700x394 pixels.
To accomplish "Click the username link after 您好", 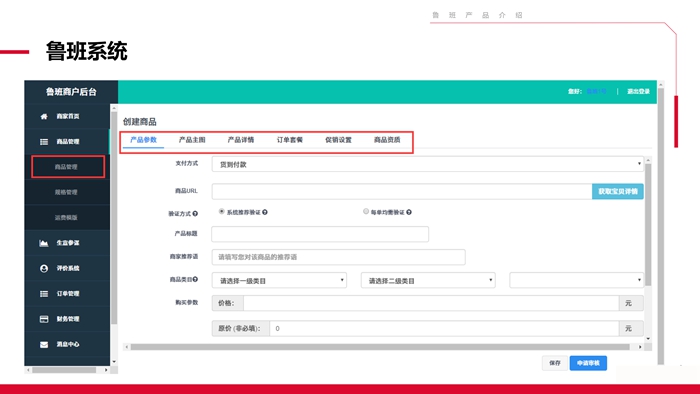I will [596, 91].
